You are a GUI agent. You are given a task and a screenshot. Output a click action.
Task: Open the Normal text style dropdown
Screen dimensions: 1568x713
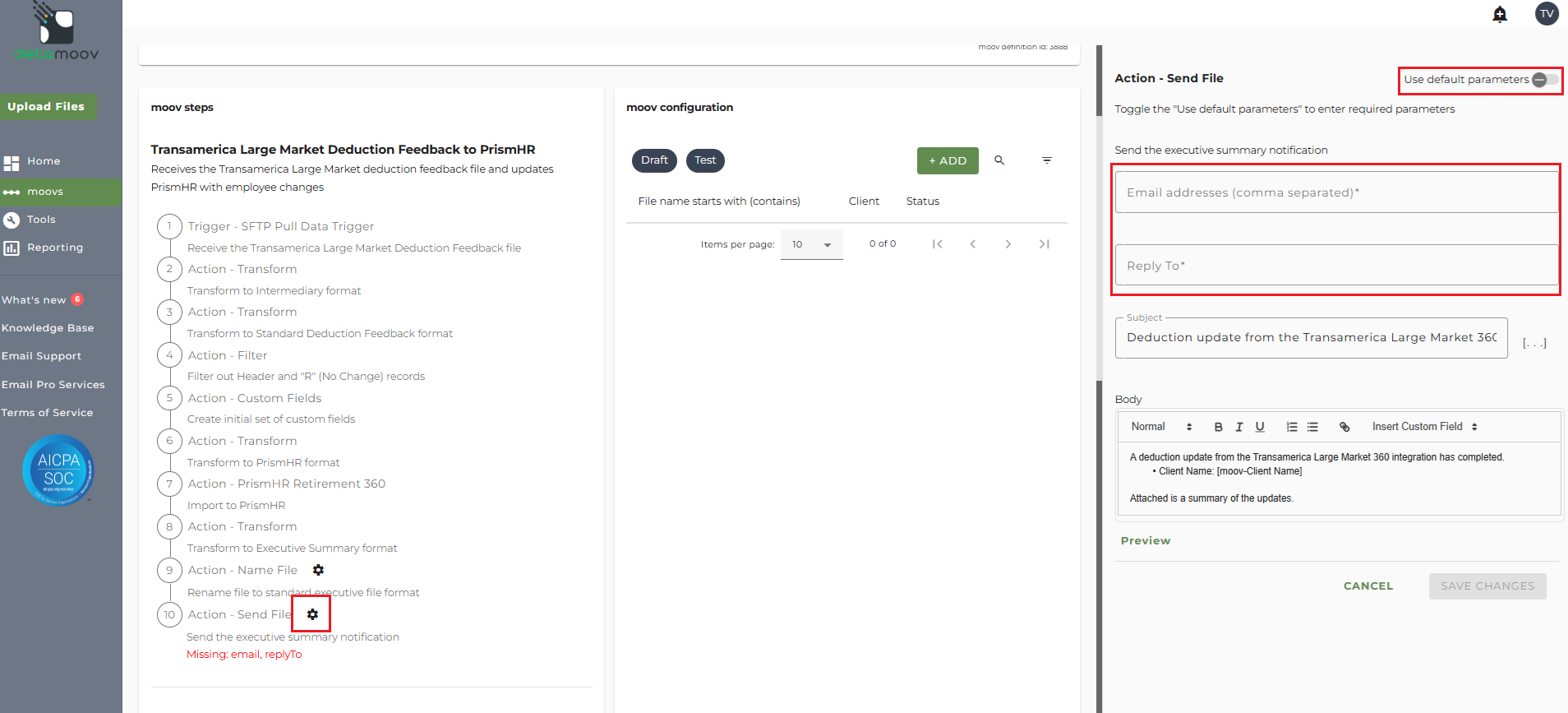[x=1161, y=427]
